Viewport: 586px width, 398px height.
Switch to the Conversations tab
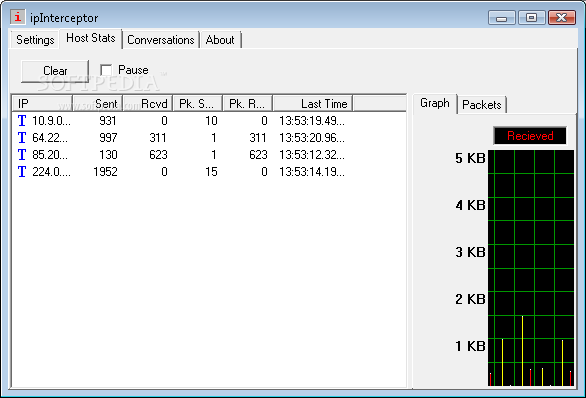[x=161, y=40]
